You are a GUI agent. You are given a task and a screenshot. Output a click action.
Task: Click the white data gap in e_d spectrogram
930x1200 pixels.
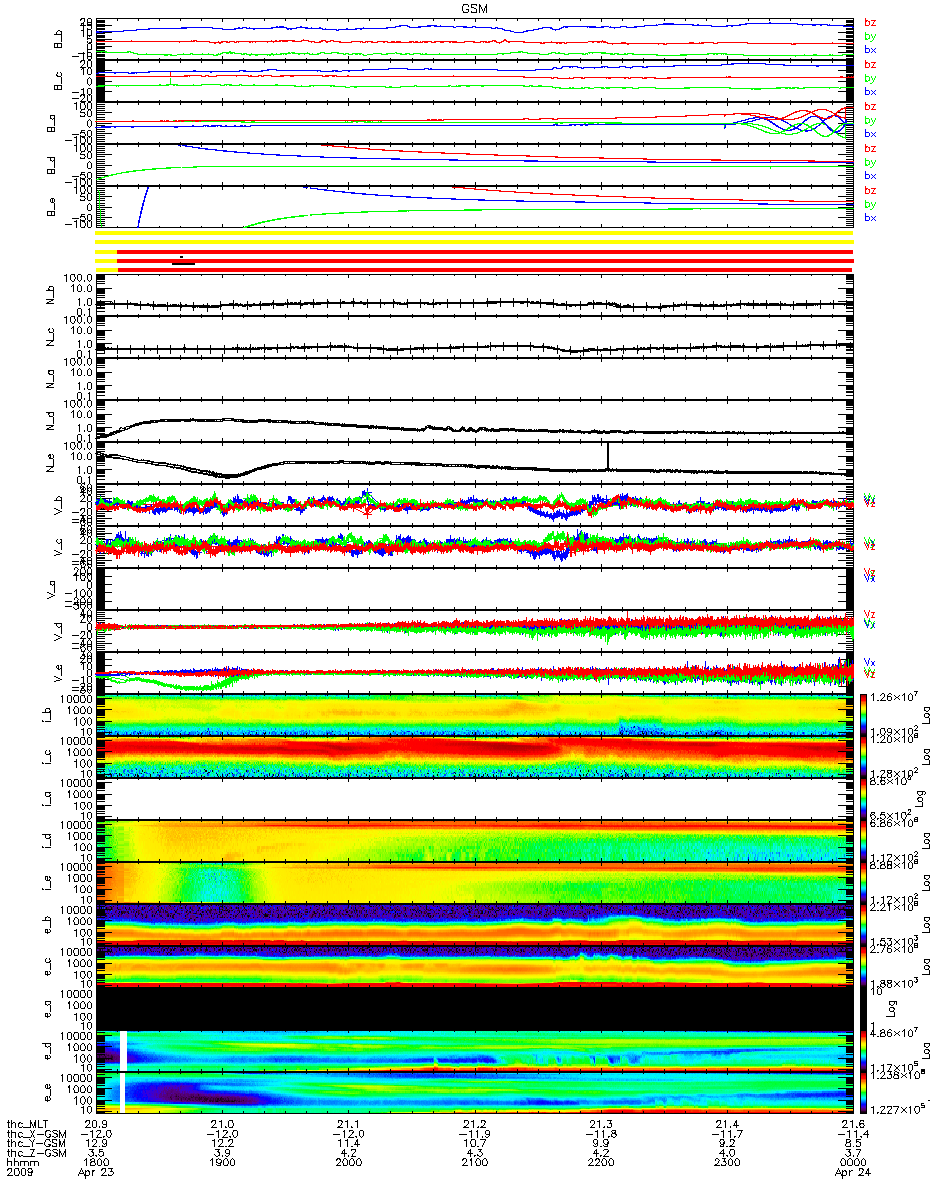tap(124, 1051)
